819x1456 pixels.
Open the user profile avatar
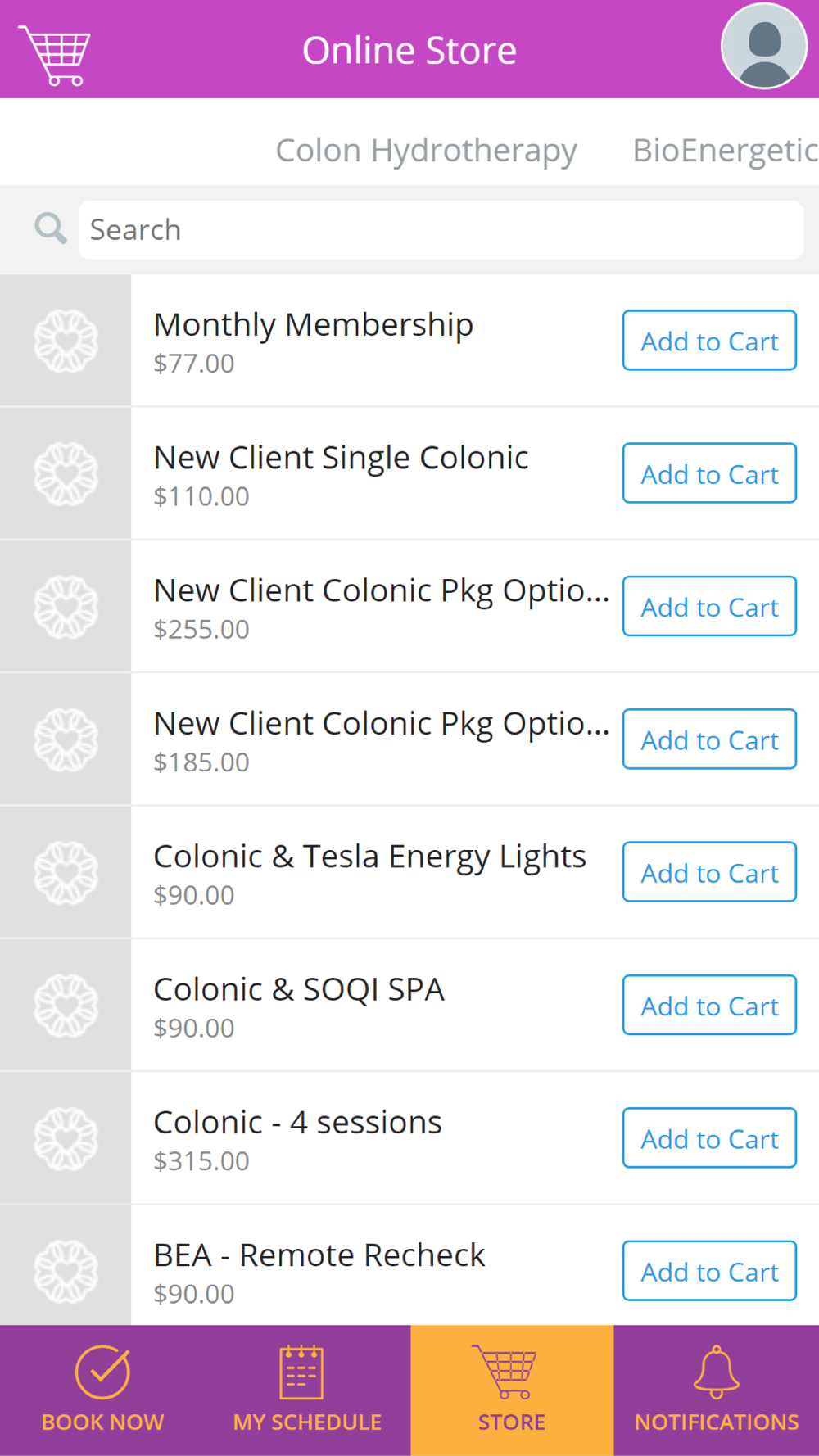[x=764, y=46]
